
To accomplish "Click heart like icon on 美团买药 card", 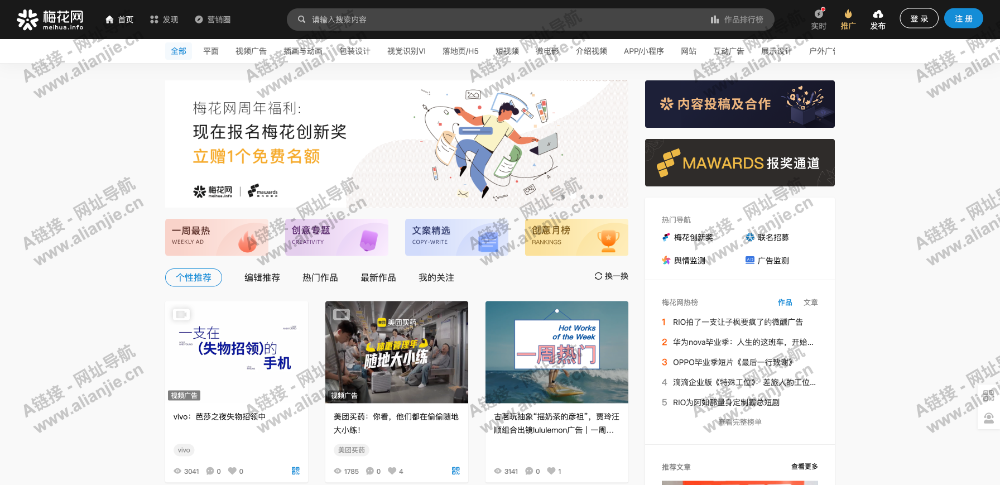I will pyautogui.click(x=392, y=472).
